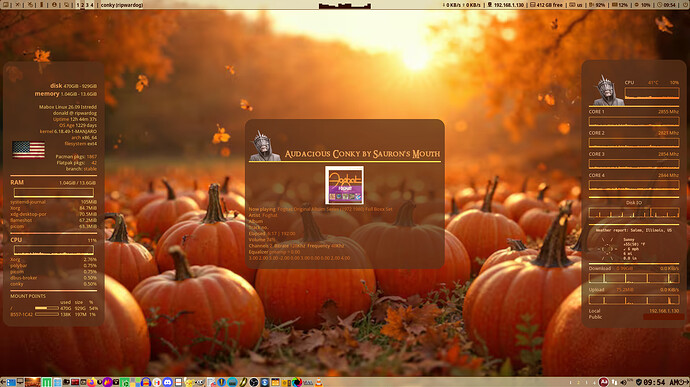Click the American flag in left widget
This screenshot has width=690, height=387.
click(x=28, y=149)
